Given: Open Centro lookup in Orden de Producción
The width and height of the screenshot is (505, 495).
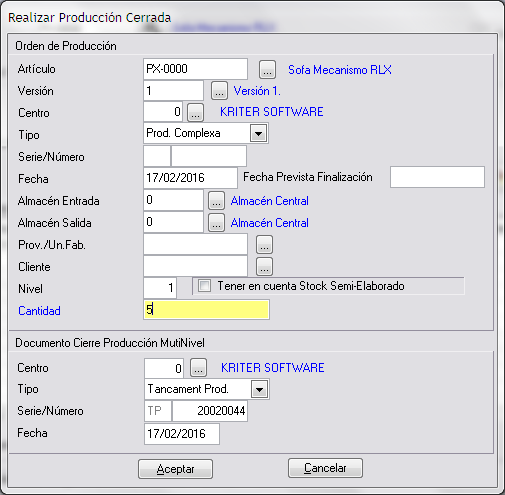Looking at the screenshot, I should coord(195,112).
